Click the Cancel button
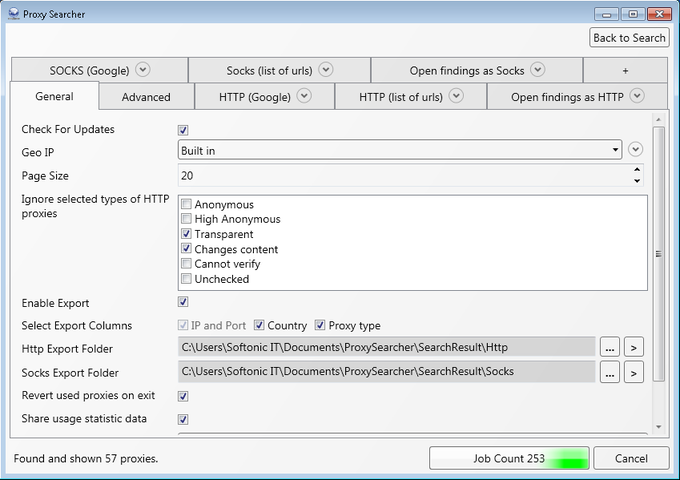Screen dimensions: 680x480 631,458
